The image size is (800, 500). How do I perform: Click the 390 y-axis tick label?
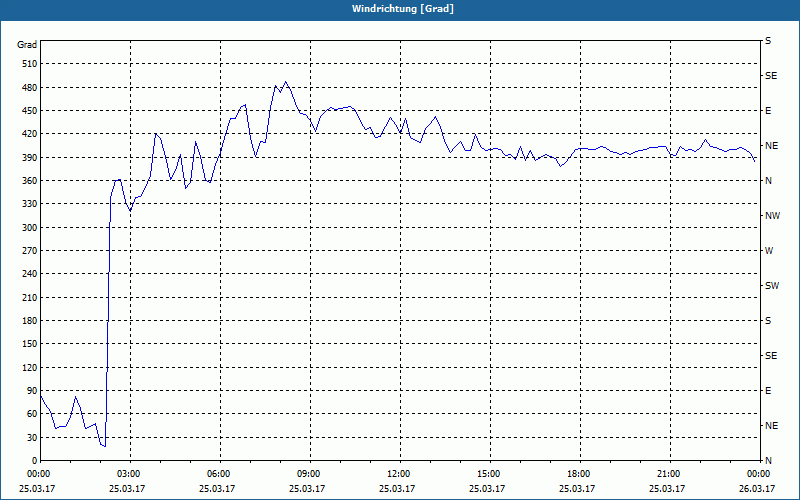(30, 158)
